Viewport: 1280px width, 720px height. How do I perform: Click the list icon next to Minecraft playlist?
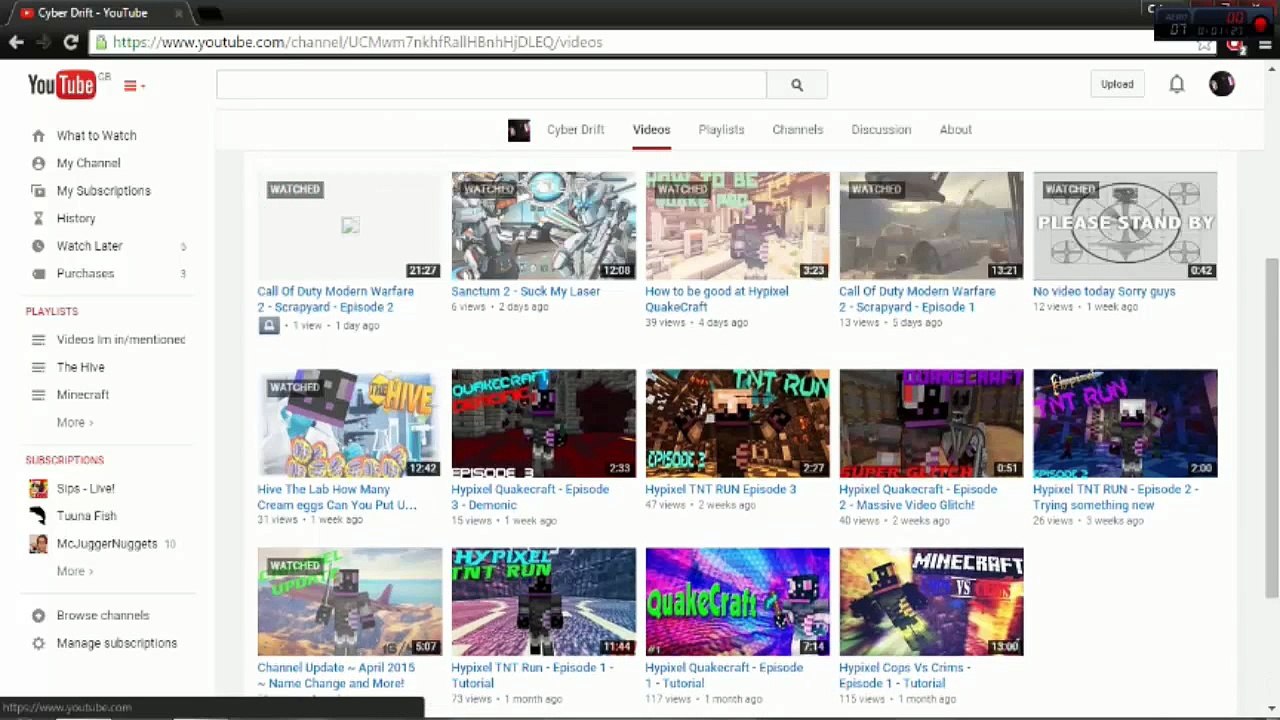[38, 395]
